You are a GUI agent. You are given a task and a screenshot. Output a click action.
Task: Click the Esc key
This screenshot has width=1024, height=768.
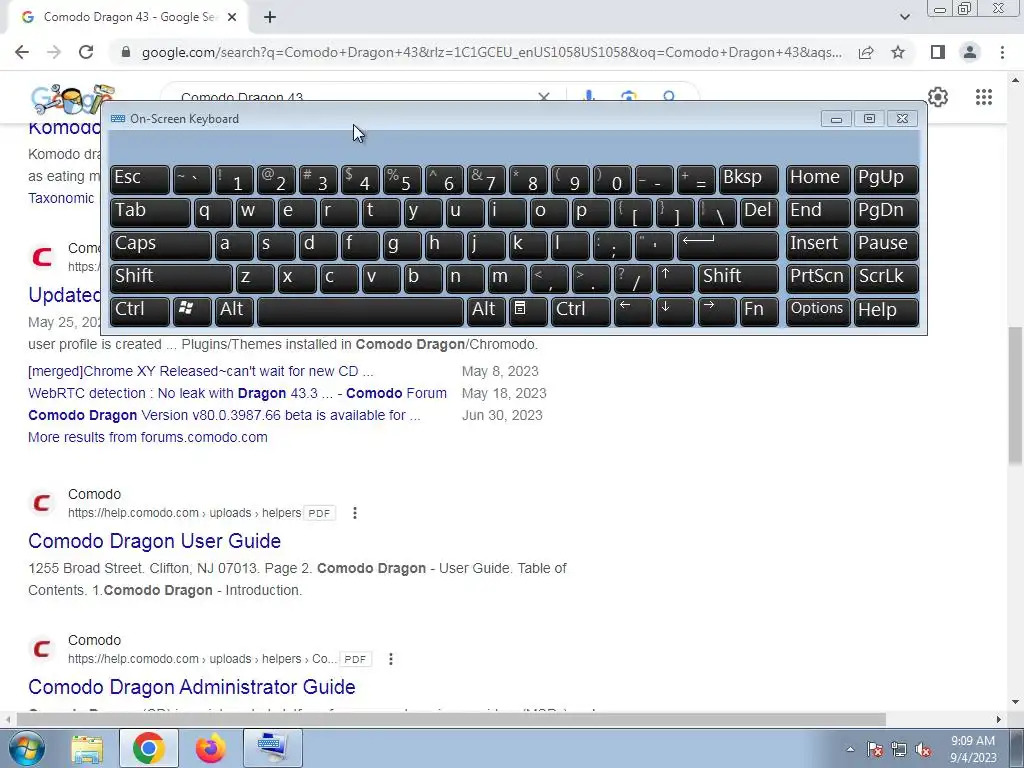click(x=140, y=180)
